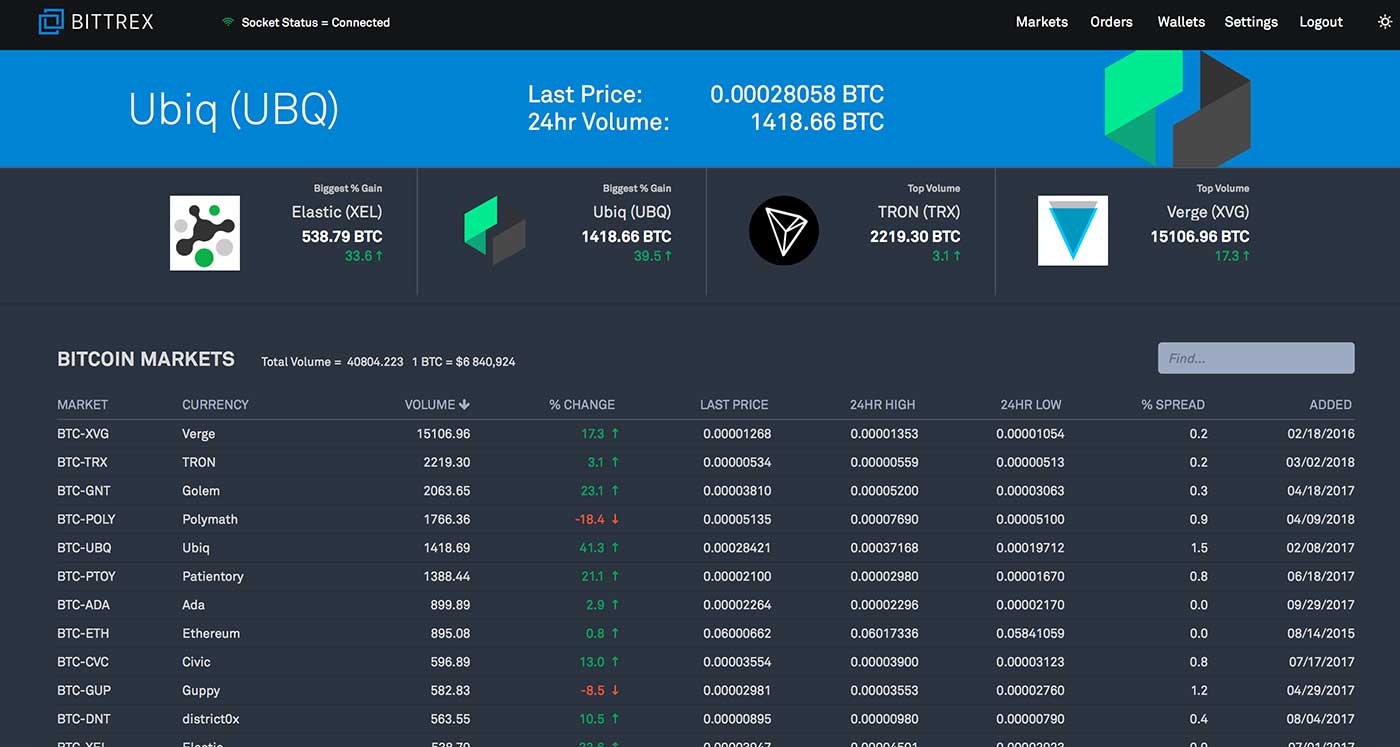Open the BTC-CVC market link
1400x747 pixels.
pyautogui.click(x=83, y=662)
